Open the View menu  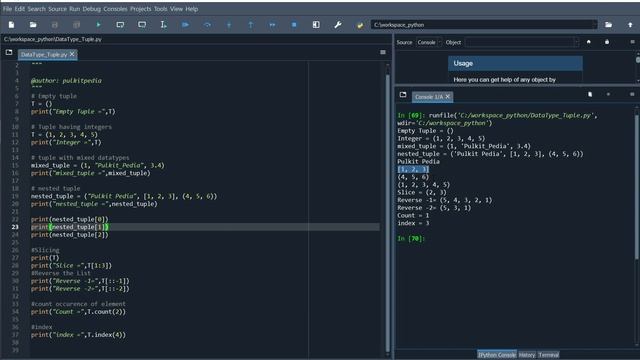click(176, 9)
